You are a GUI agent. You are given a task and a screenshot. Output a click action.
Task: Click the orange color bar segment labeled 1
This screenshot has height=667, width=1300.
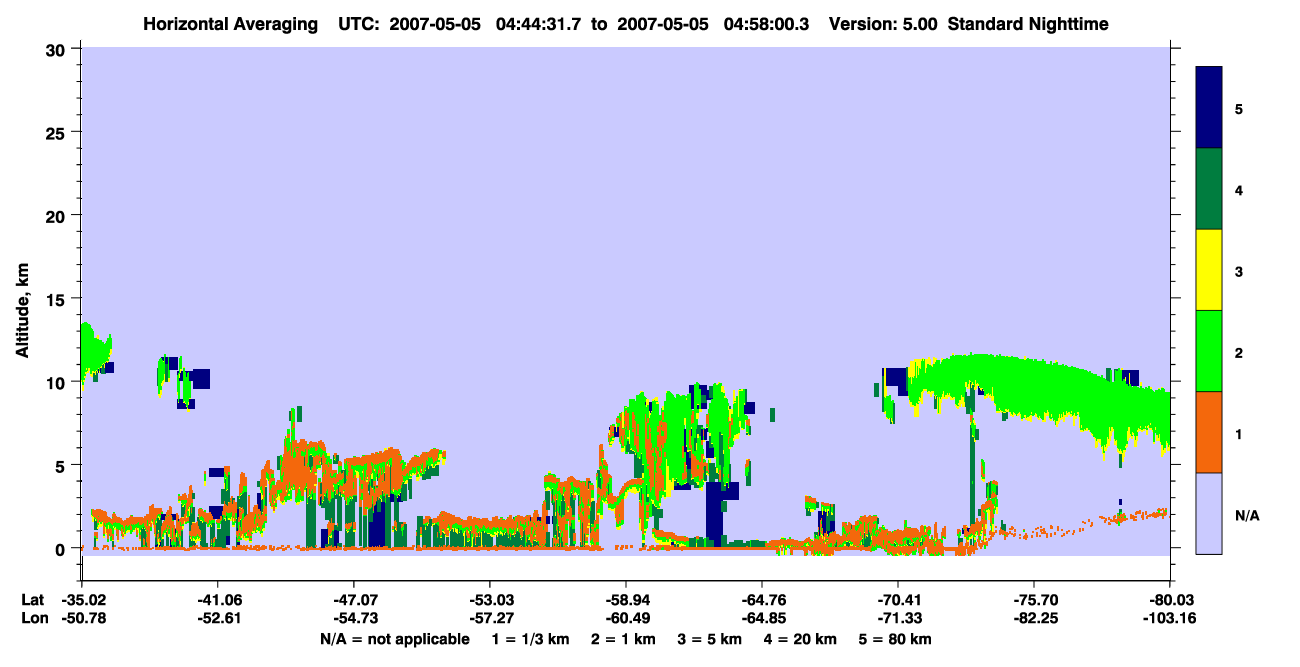coord(1209,432)
